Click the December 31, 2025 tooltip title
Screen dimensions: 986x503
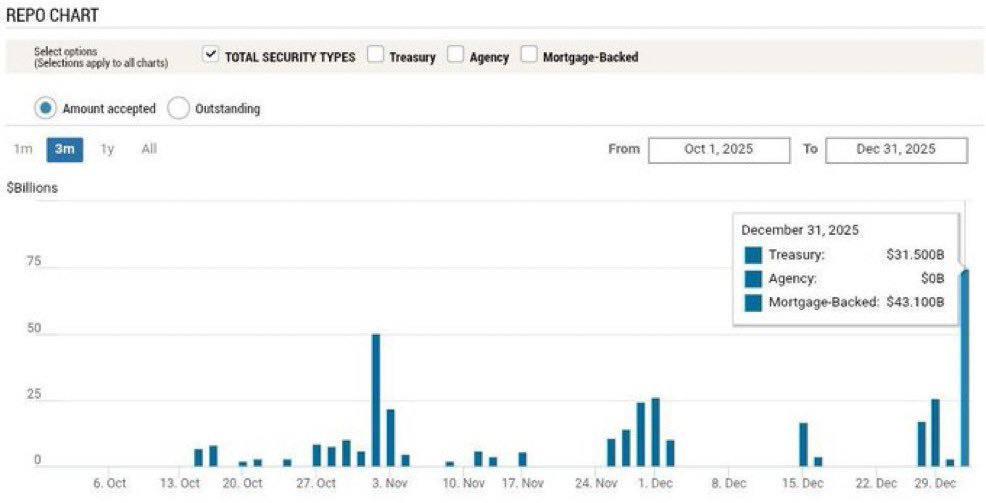pos(800,230)
